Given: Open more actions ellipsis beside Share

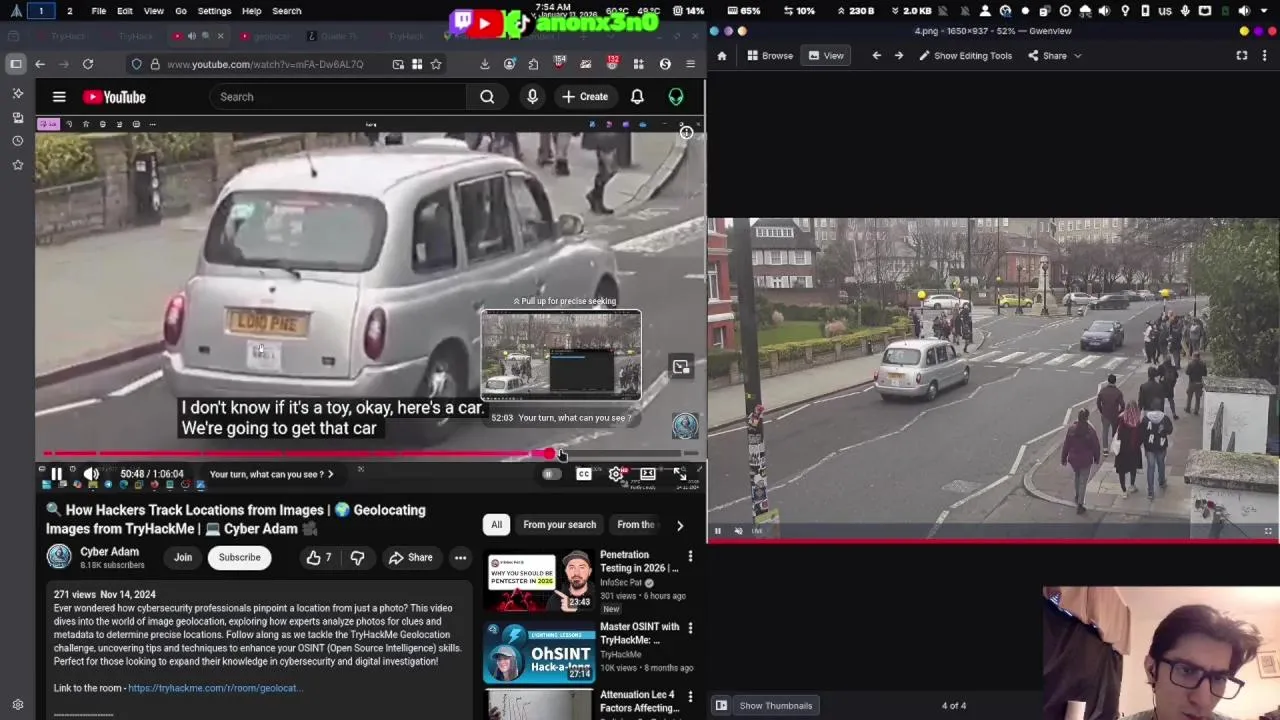Looking at the screenshot, I should tap(460, 558).
